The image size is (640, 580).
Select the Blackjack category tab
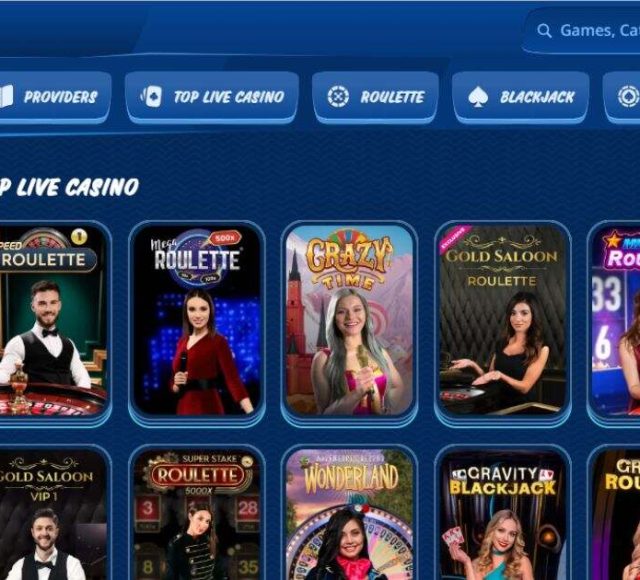[x=520, y=98]
